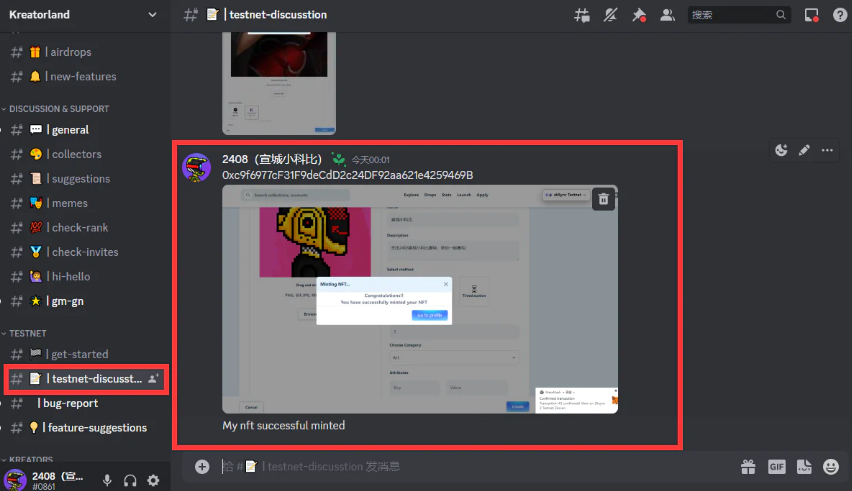Click author name 2408（宣城小科比）
This screenshot has width=852, height=491.
[272, 159]
